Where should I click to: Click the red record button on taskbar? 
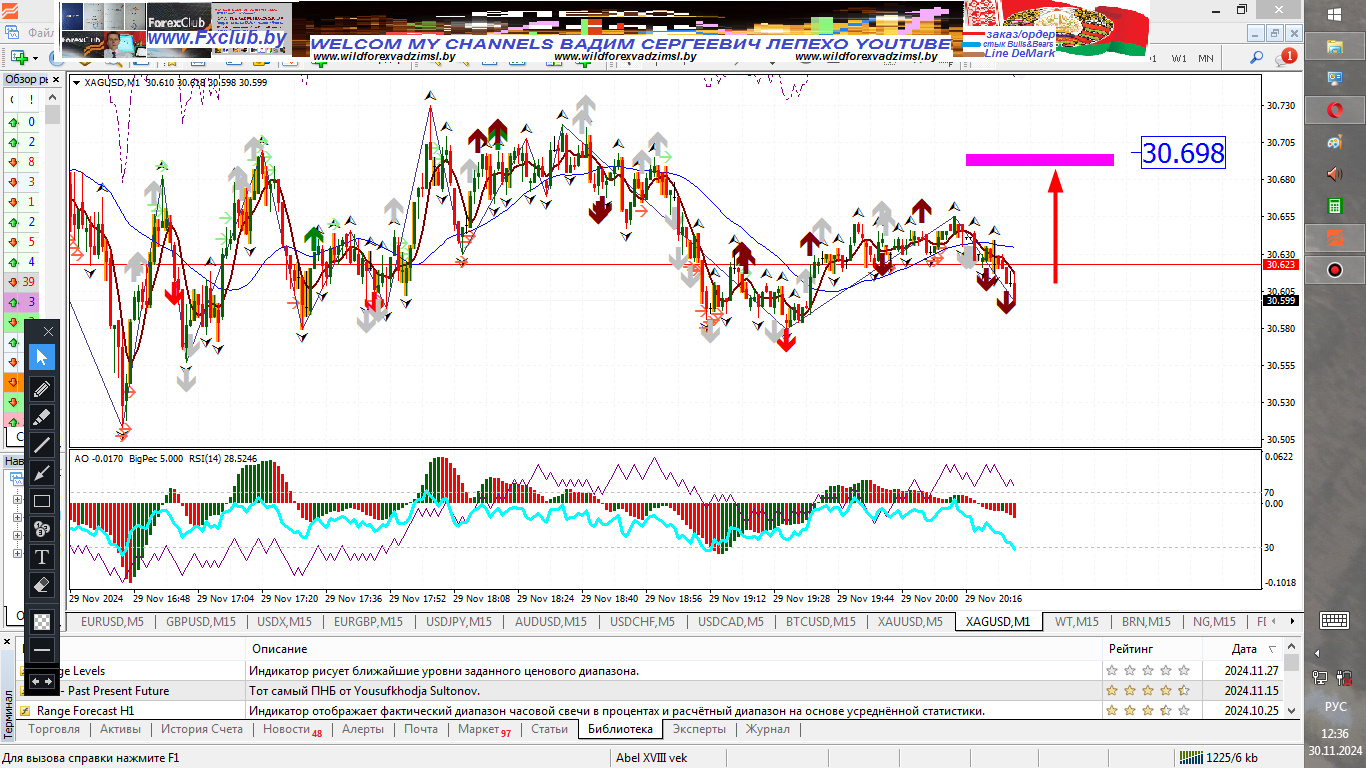click(x=1335, y=270)
